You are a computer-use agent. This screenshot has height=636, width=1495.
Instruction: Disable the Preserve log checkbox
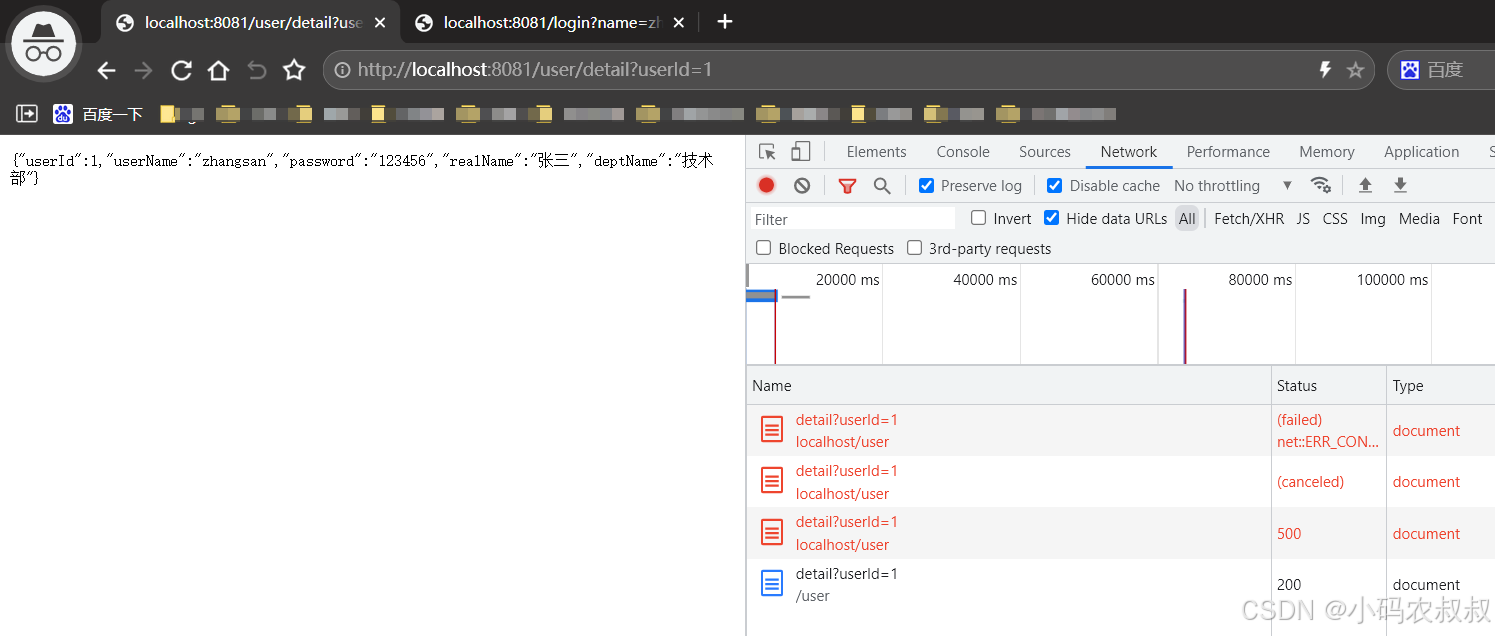(x=926, y=185)
